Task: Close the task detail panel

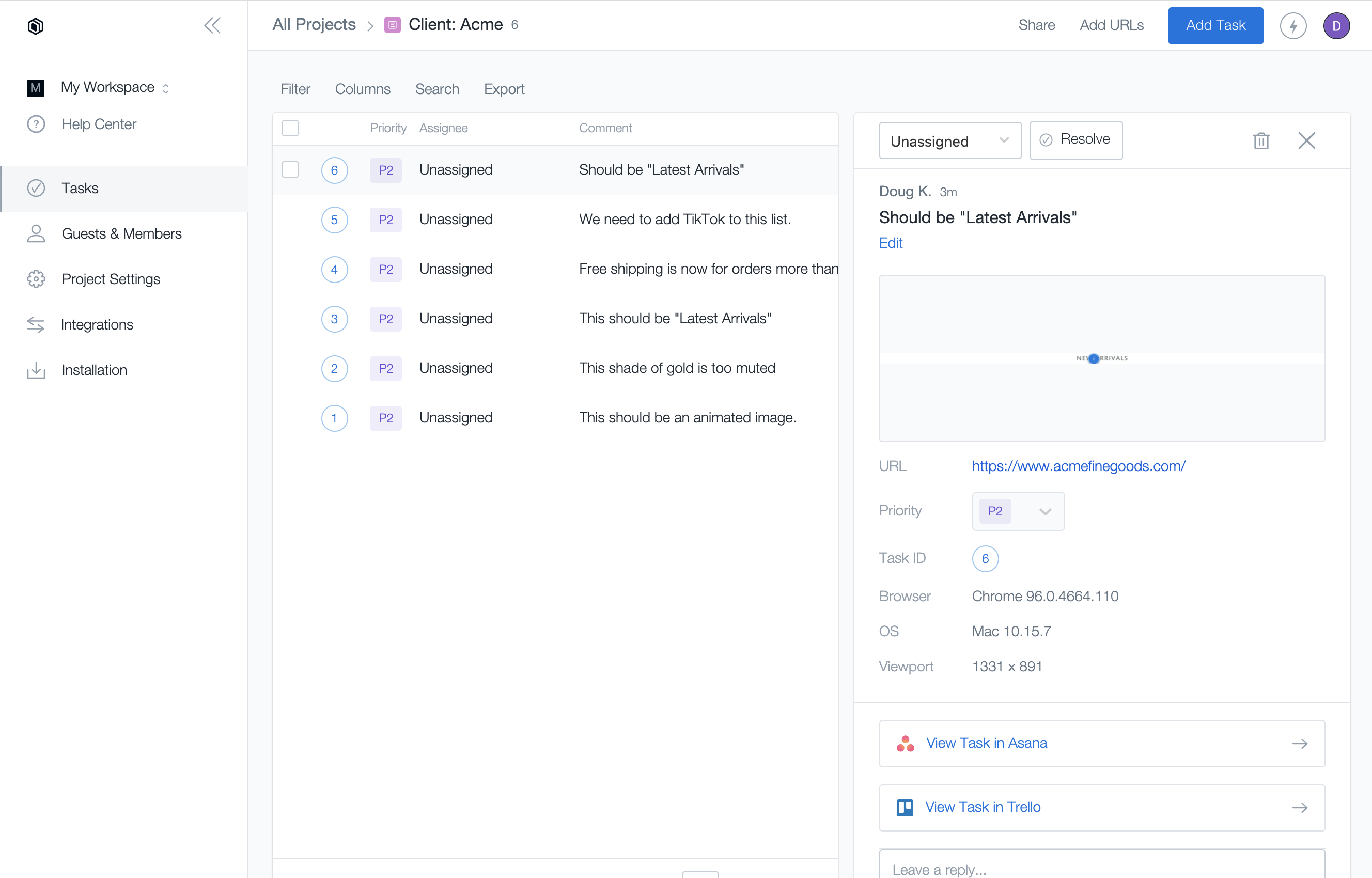Action: coord(1306,140)
